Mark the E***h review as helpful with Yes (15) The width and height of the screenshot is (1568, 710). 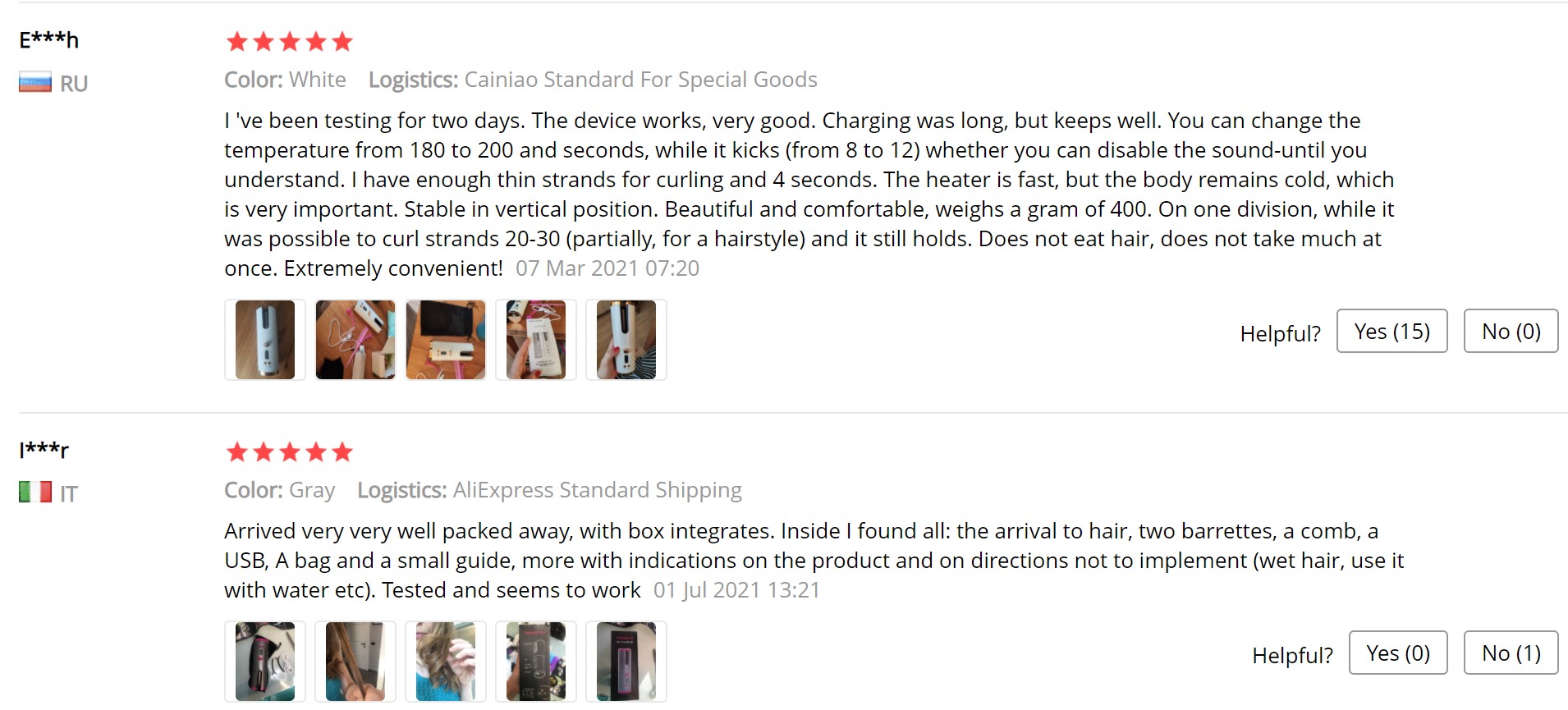1391,332
